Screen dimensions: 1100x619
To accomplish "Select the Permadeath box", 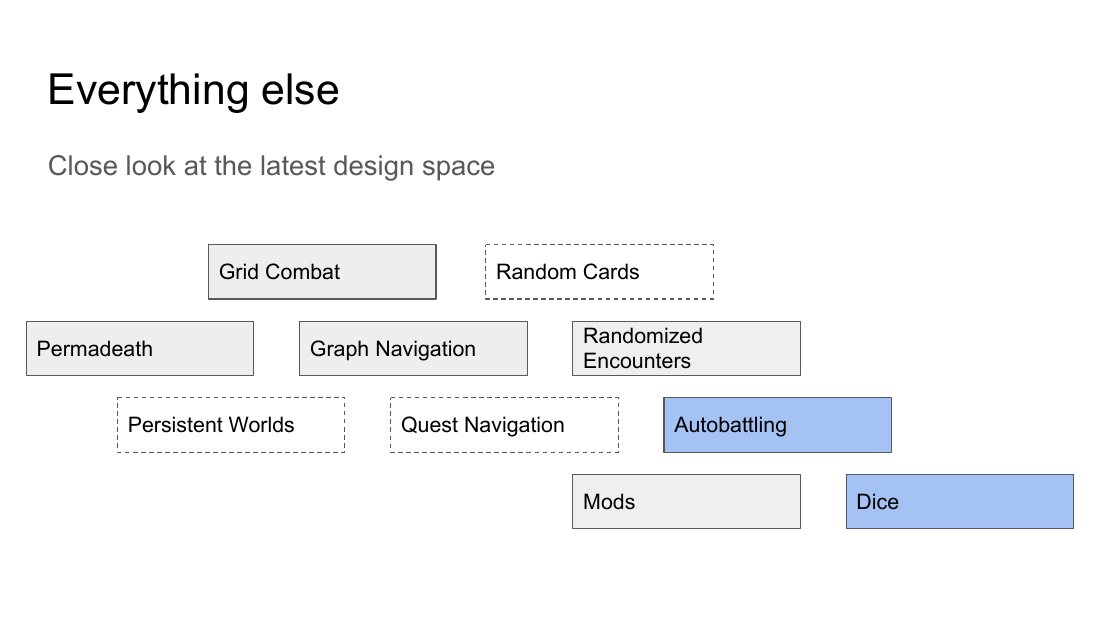I will click(140, 349).
